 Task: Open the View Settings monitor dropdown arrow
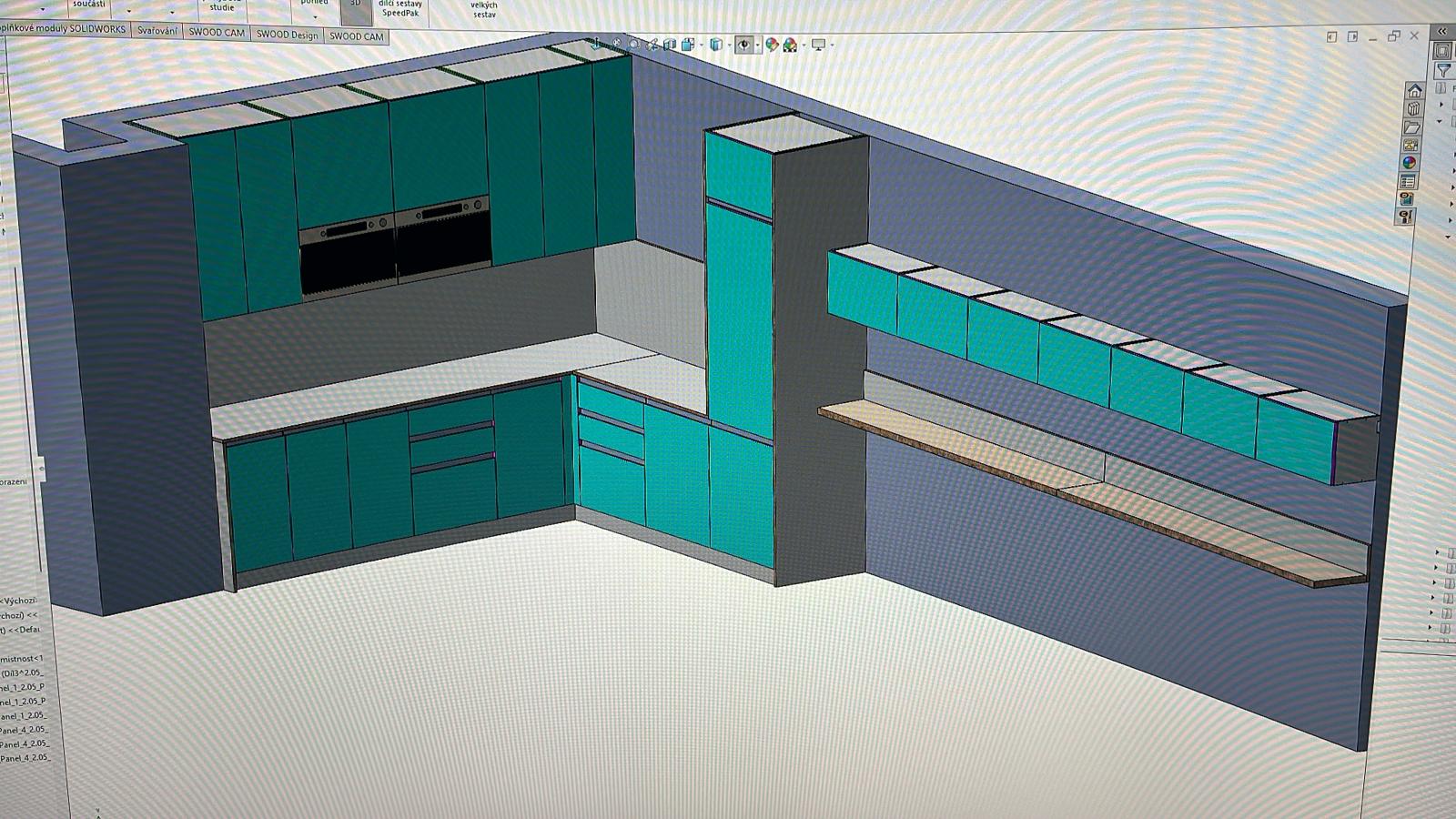click(832, 45)
